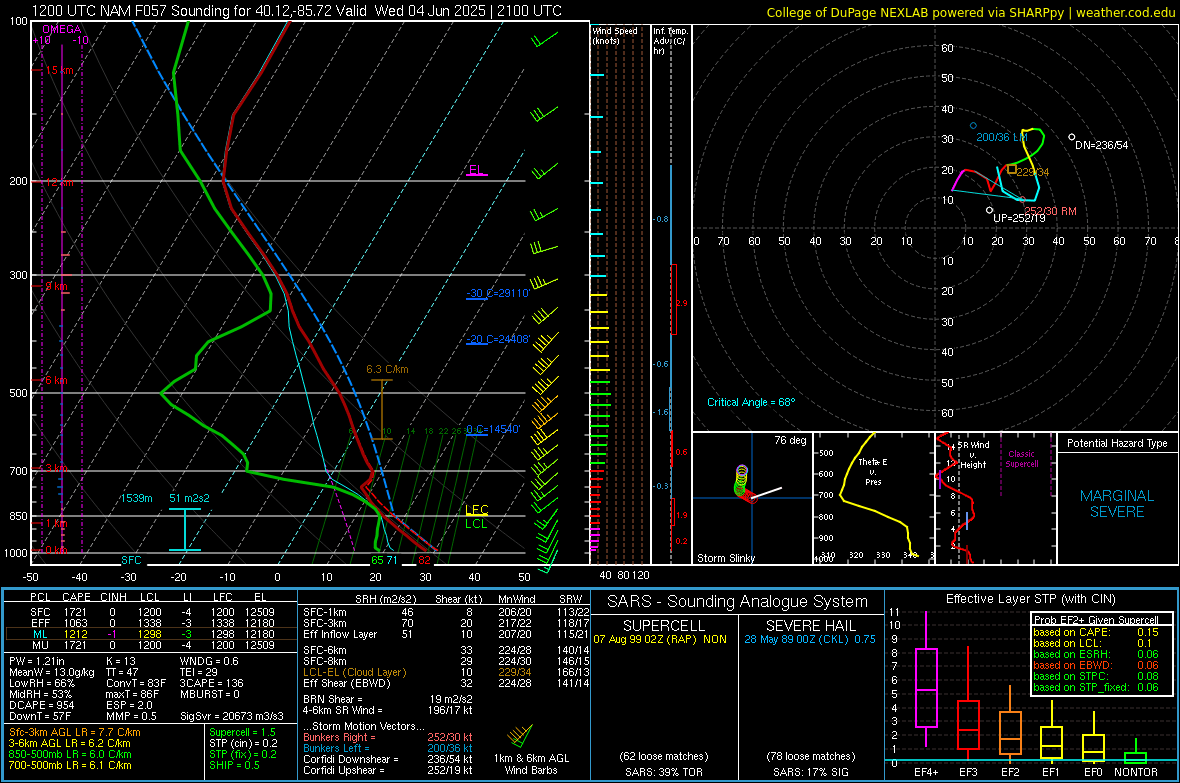Click the 0 C=14540' freezing level label
Image resolution: width=1180 pixels, height=783 pixels.
[493, 429]
